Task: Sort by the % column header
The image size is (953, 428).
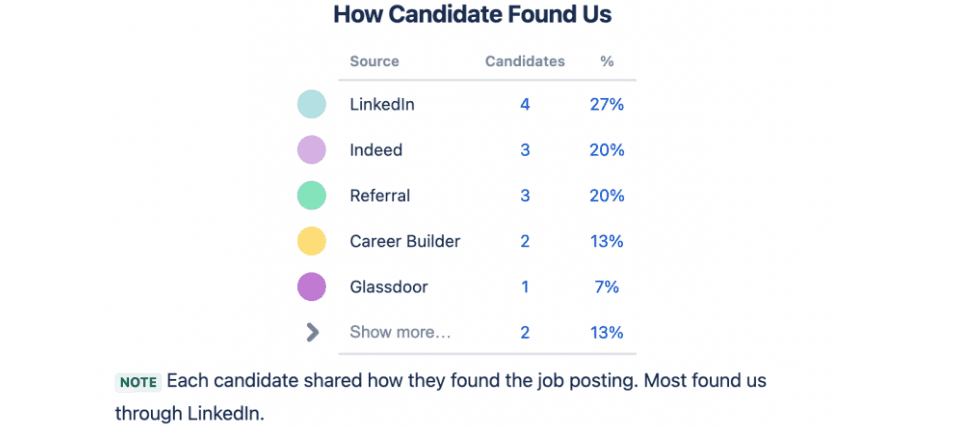Action: (x=607, y=61)
